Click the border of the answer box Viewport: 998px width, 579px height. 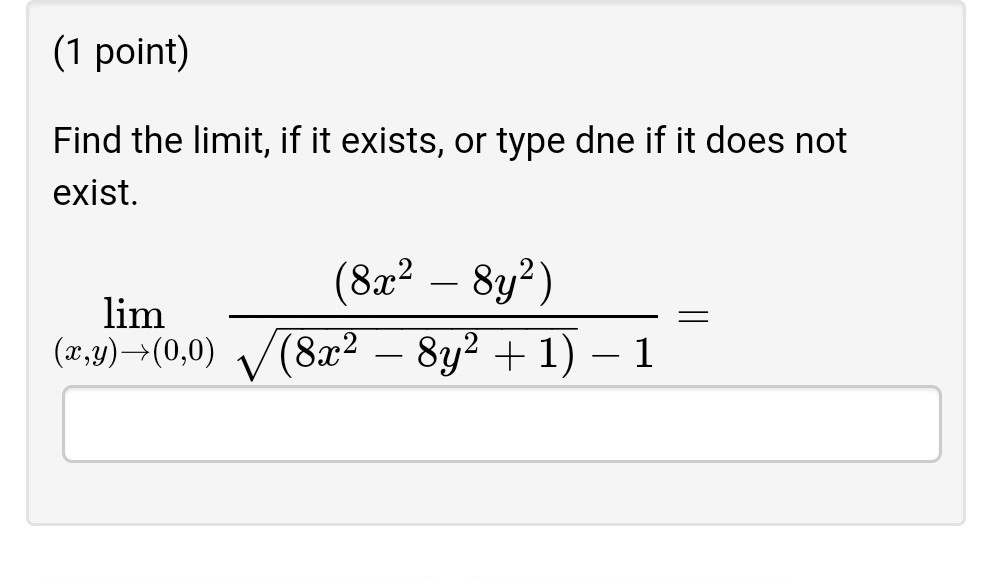click(500, 388)
